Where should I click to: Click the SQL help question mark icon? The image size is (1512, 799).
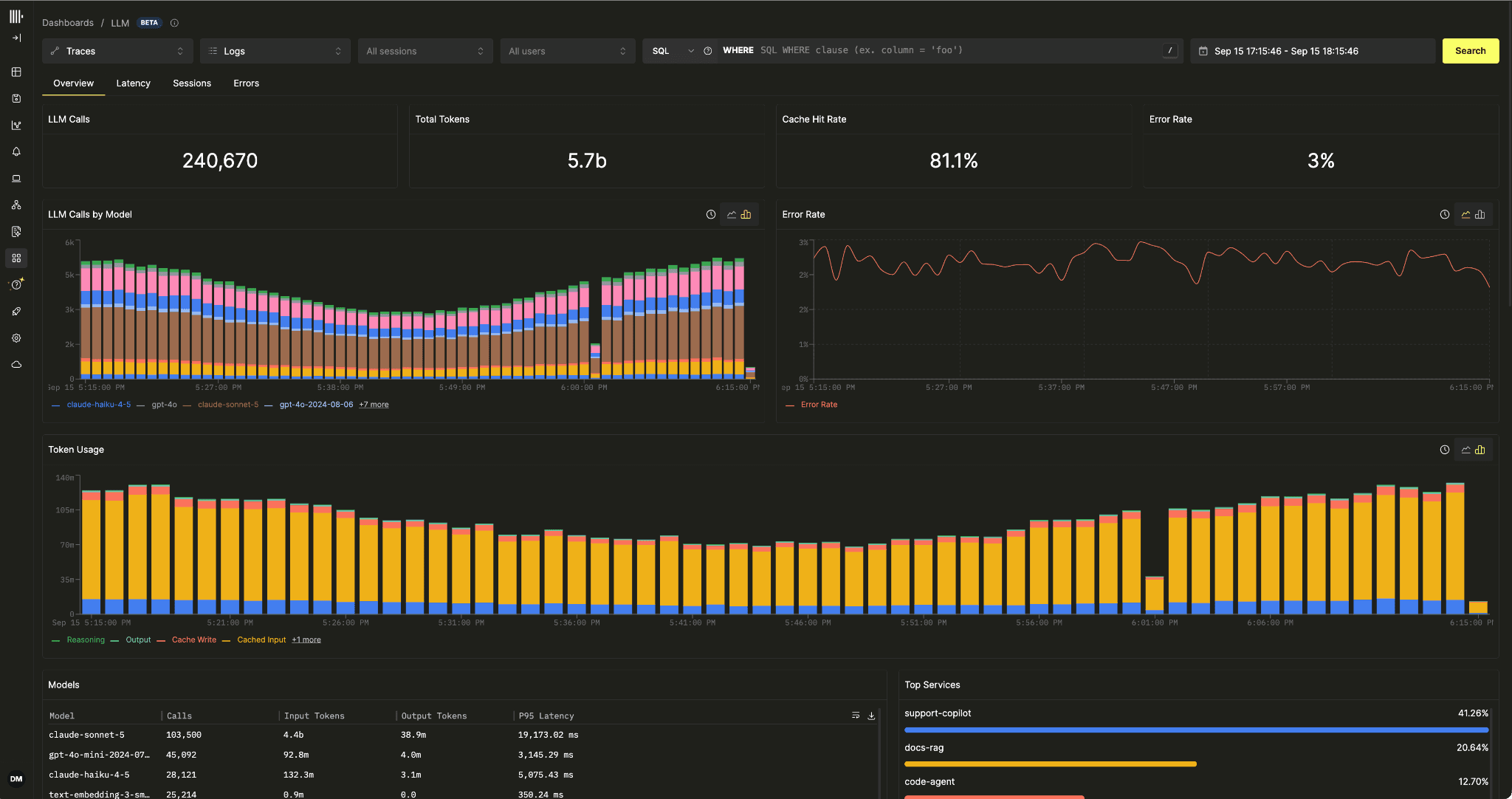pos(708,51)
